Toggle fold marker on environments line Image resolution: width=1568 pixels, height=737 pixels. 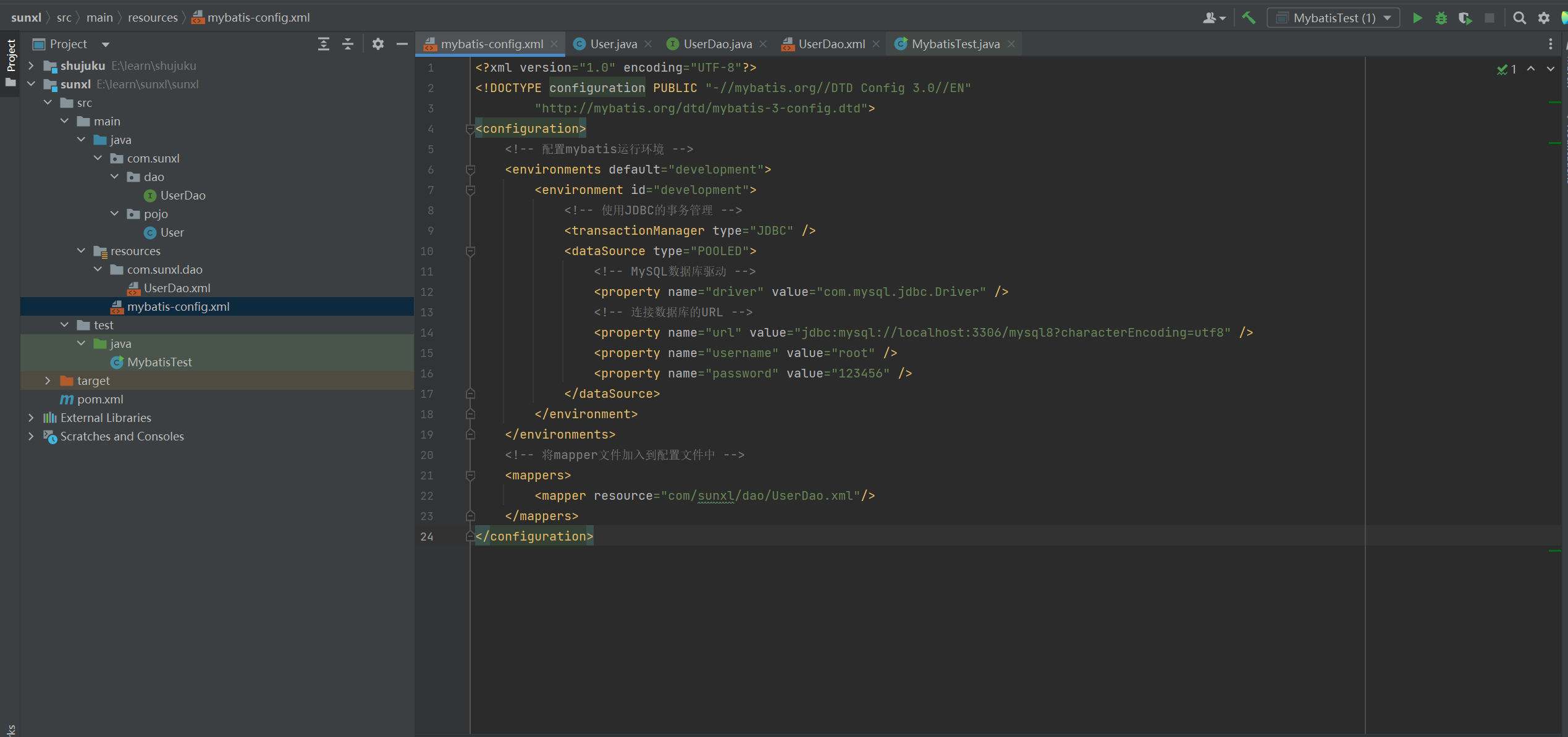470,169
